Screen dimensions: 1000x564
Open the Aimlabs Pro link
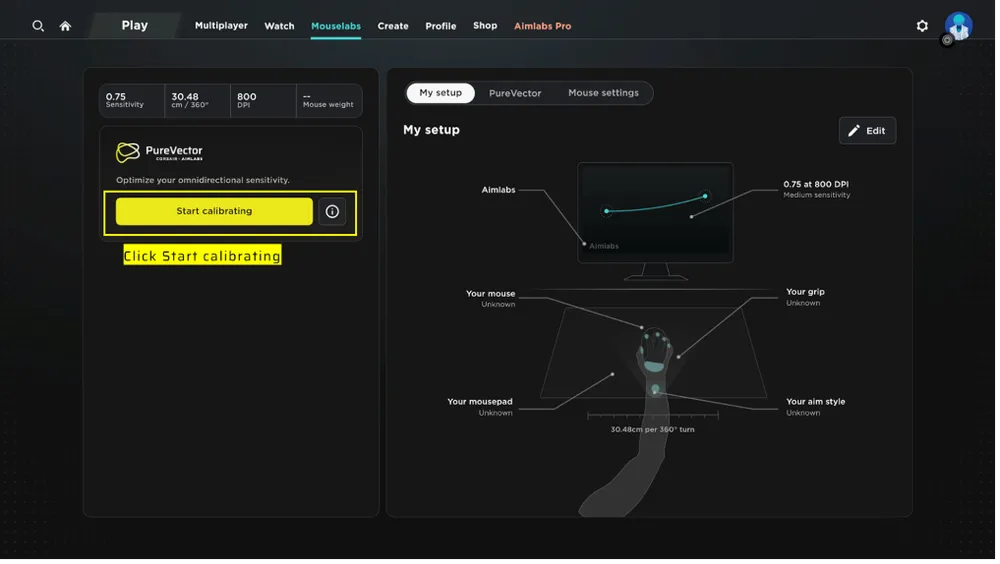pos(543,26)
